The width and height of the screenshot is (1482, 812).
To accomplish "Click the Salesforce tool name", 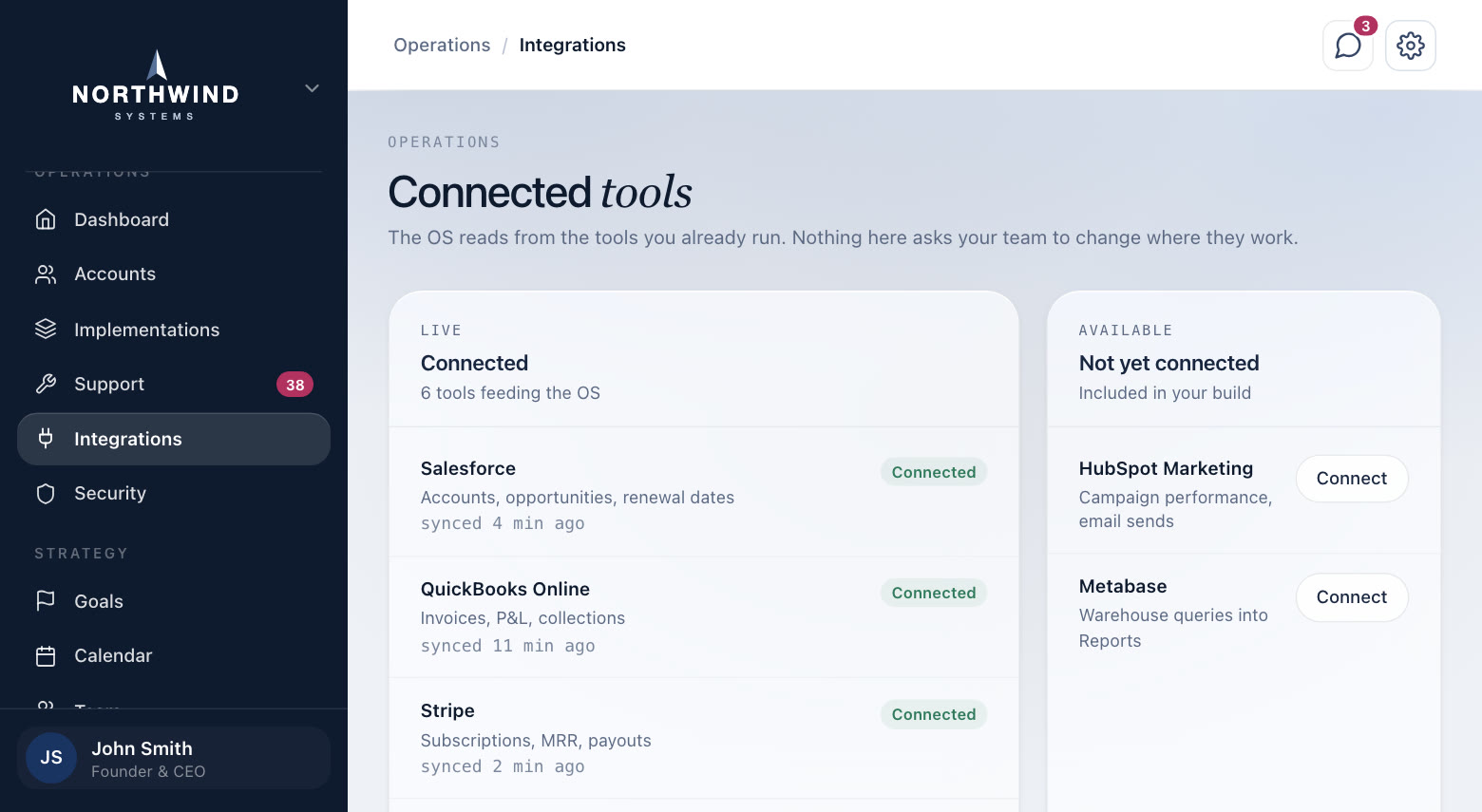I will click(468, 468).
